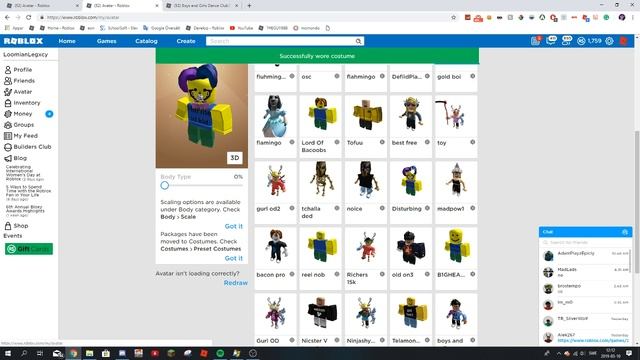Open messages icon in the header

pos(551,40)
